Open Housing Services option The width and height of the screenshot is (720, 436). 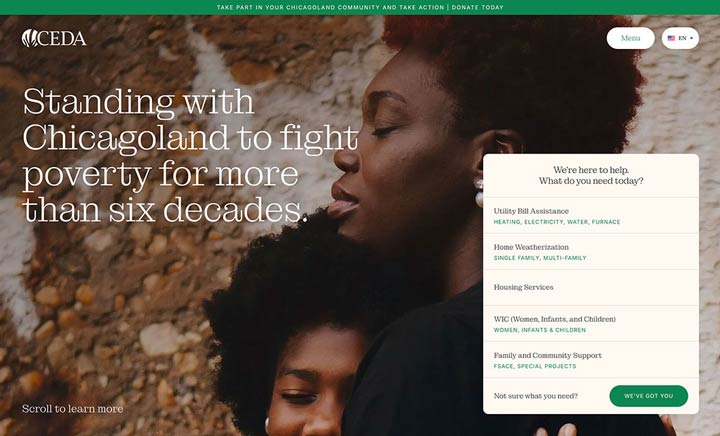pyautogui.click(x=591, y=288)
